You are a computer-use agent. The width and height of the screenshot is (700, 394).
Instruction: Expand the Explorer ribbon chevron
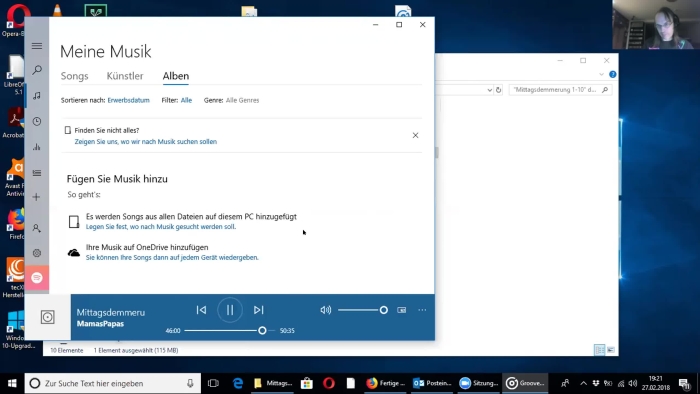(601, 75)
